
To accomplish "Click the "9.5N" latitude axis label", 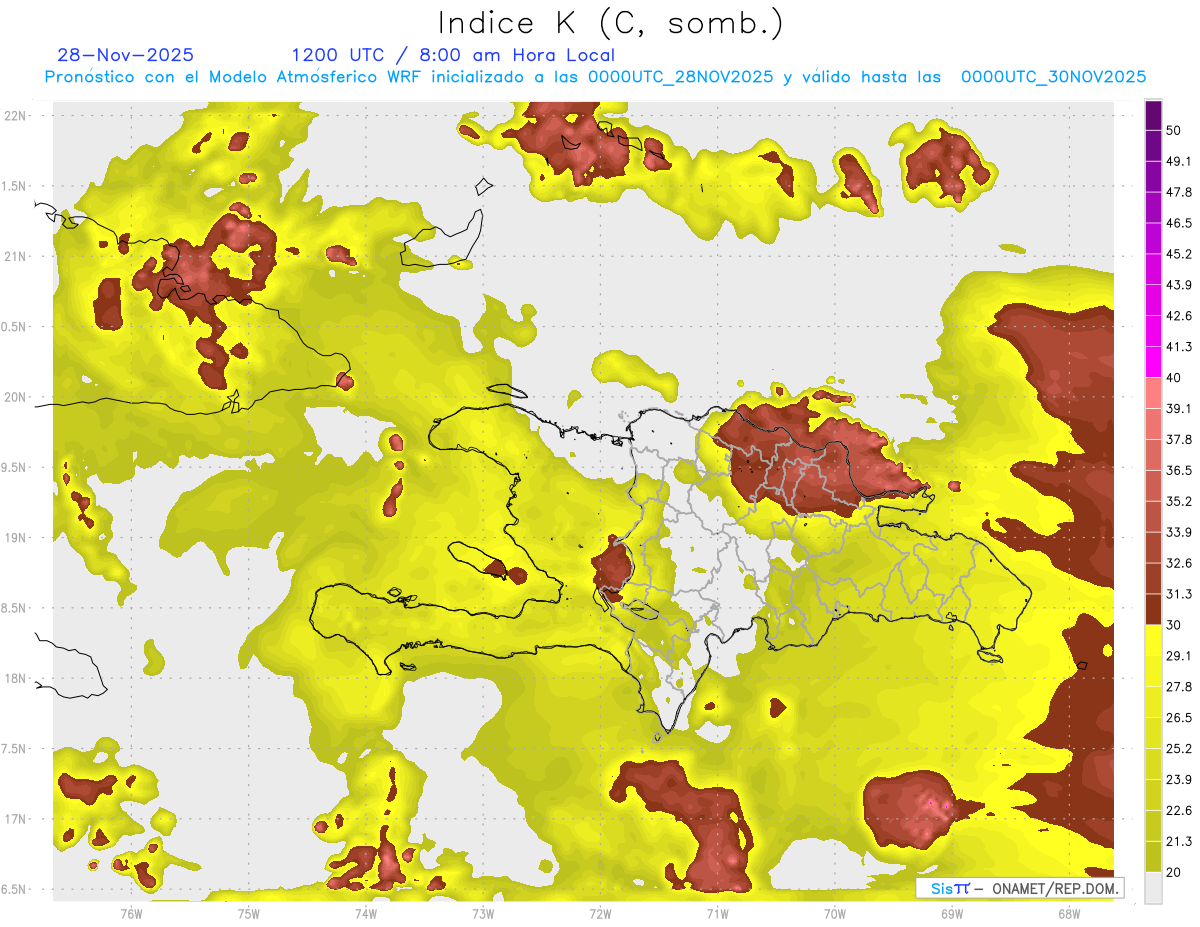I will pyautogui.click(x=13, y=468).
